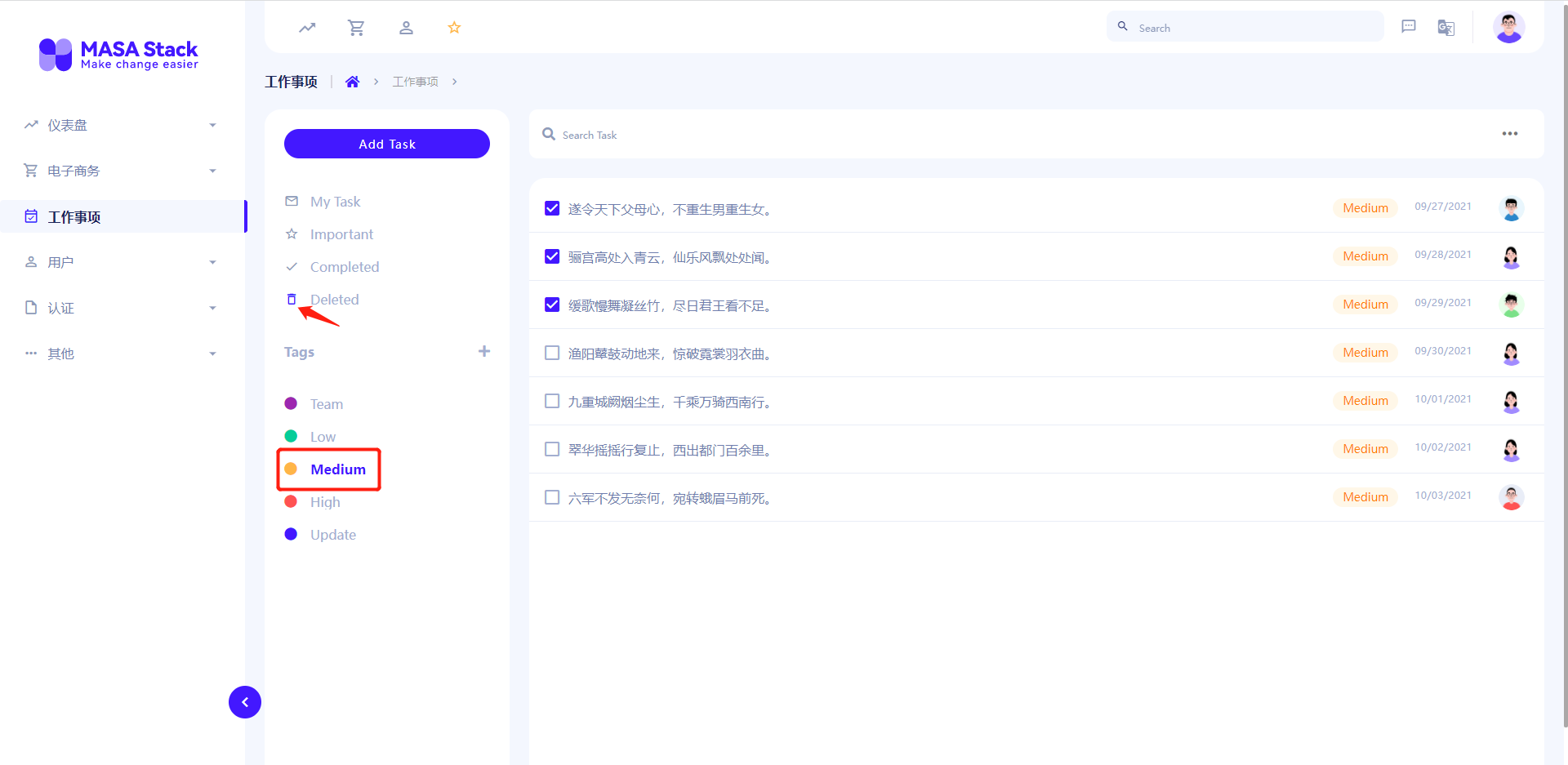1568x765 pixels.
Task: Expand the 用户 sidebar menu
Action: coord(122,262)
